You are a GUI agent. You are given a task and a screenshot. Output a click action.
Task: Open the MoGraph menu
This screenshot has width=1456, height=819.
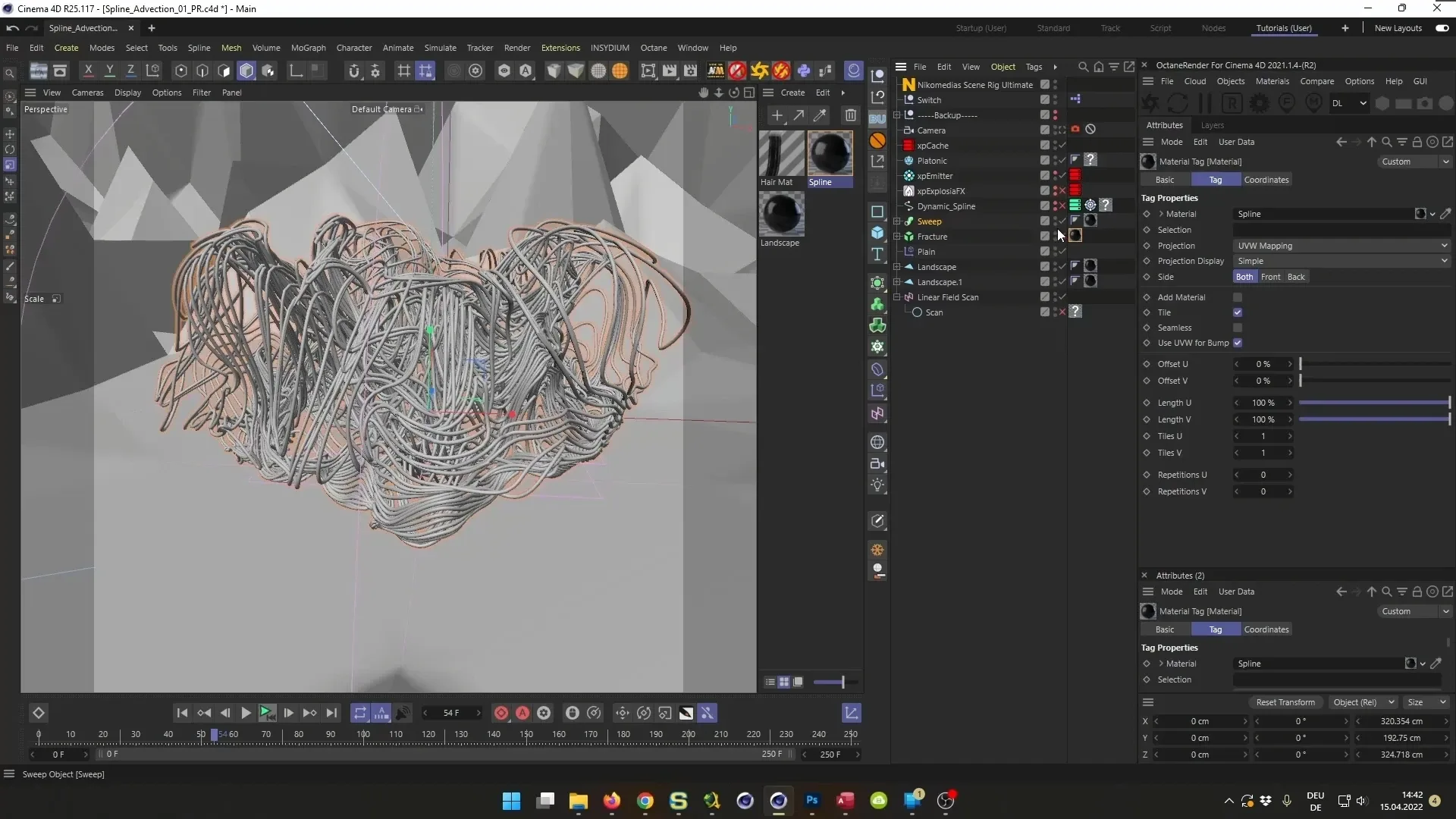pos(307,48)
